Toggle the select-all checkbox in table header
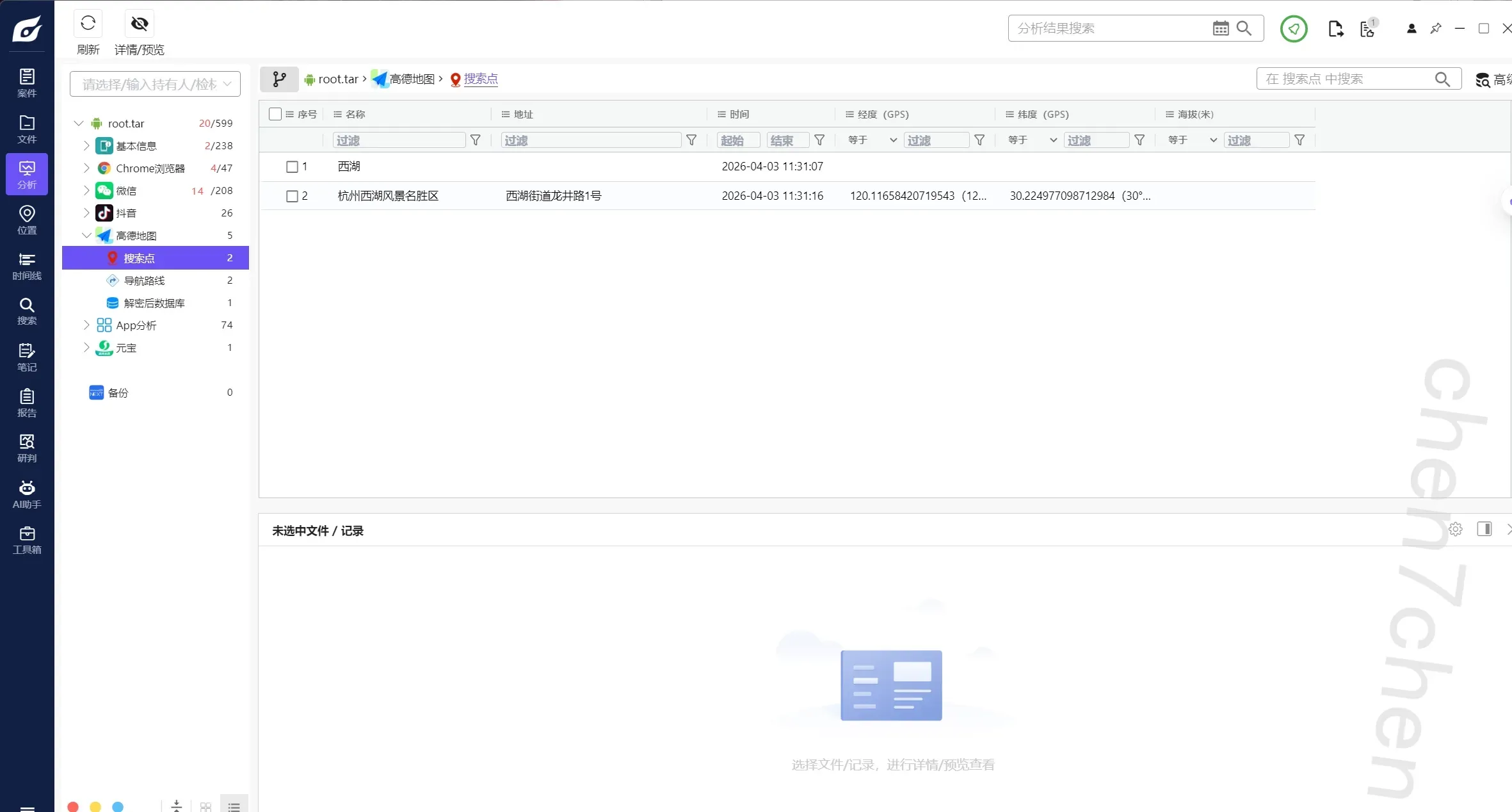Screen dimensions: 1512x812 coord(275,114)
